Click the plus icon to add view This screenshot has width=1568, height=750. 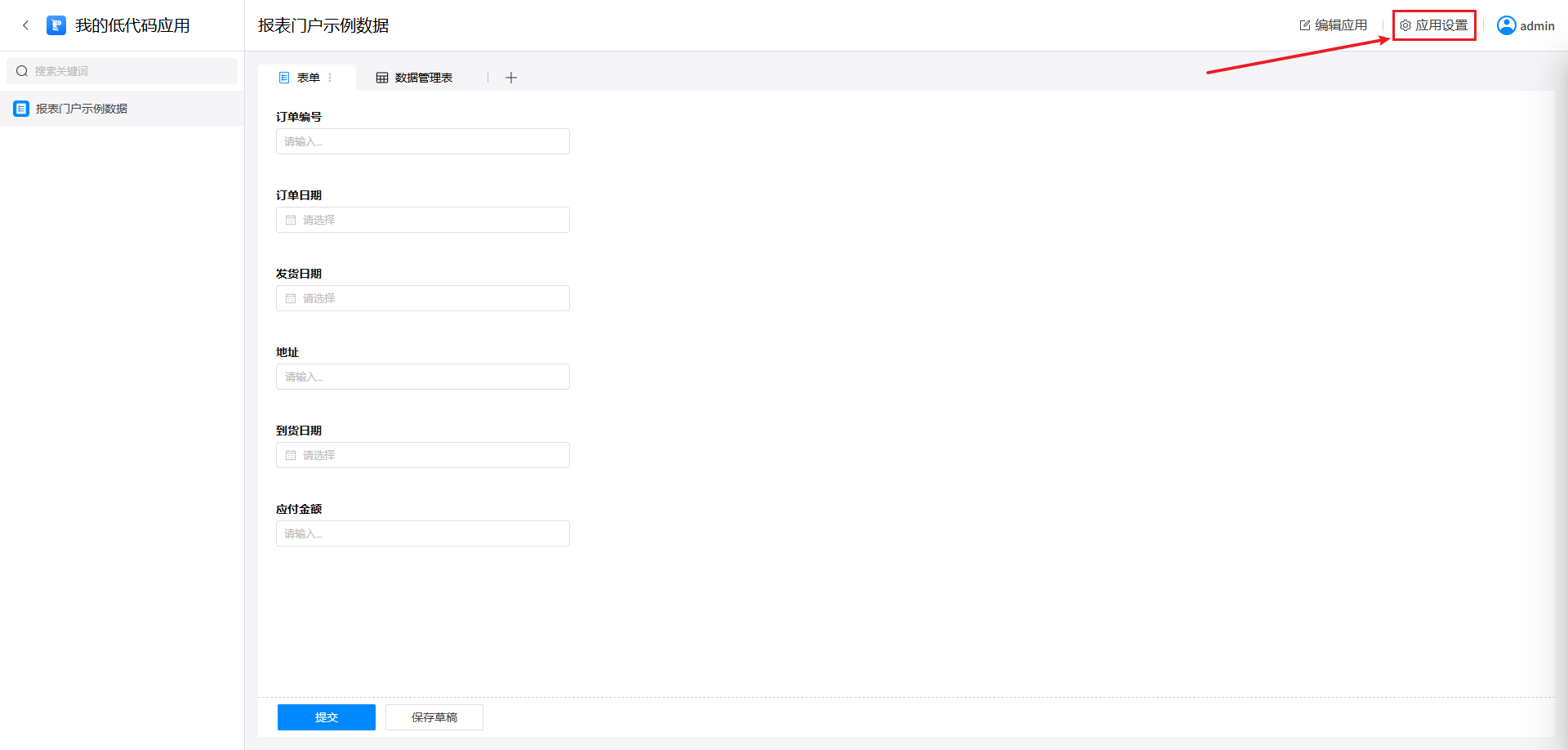click(x=511, y=78)
